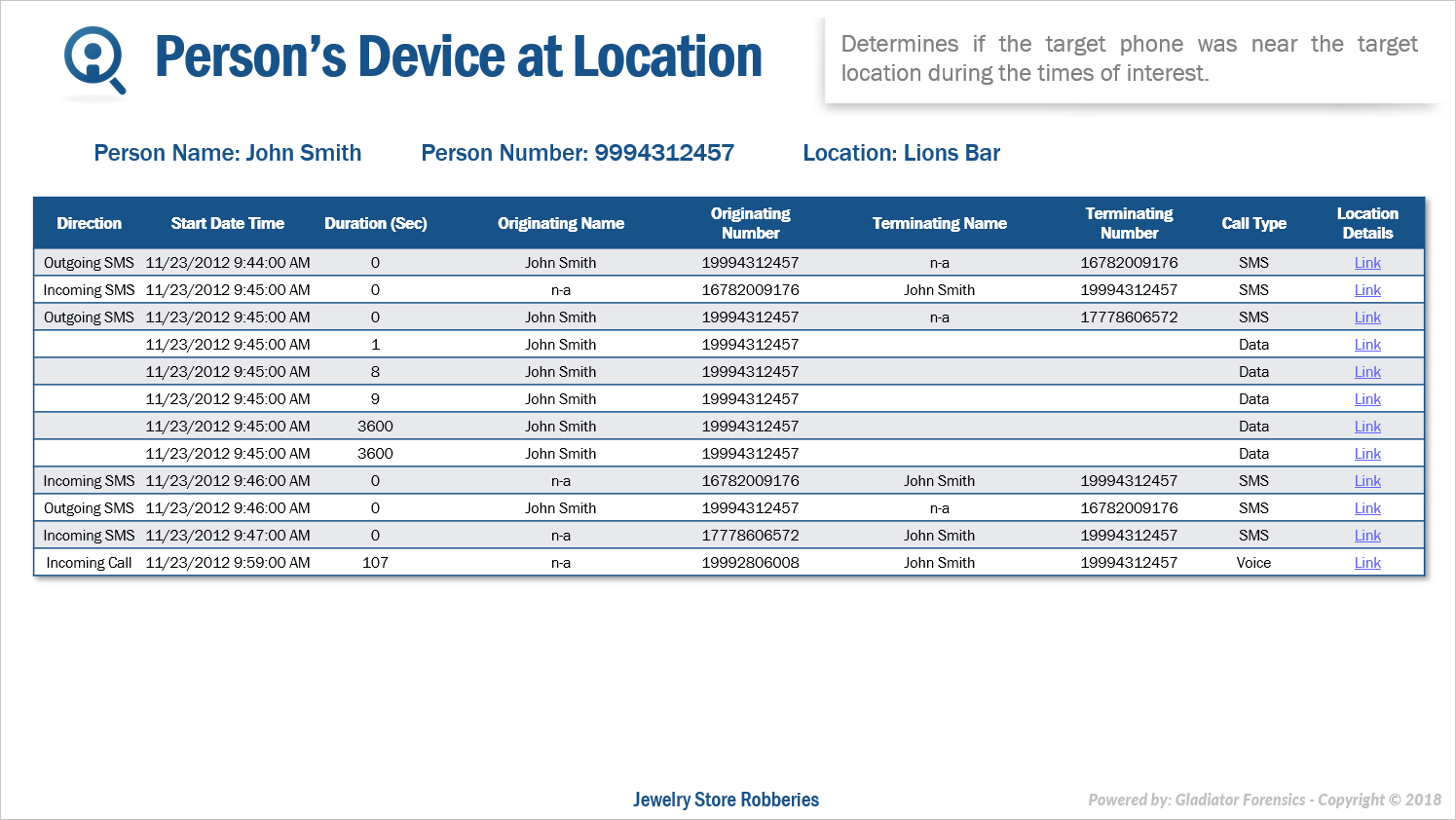Click the Duration (Sec) column header
The height and width of the screenshot is (820, 1456).
coord(375,223)
